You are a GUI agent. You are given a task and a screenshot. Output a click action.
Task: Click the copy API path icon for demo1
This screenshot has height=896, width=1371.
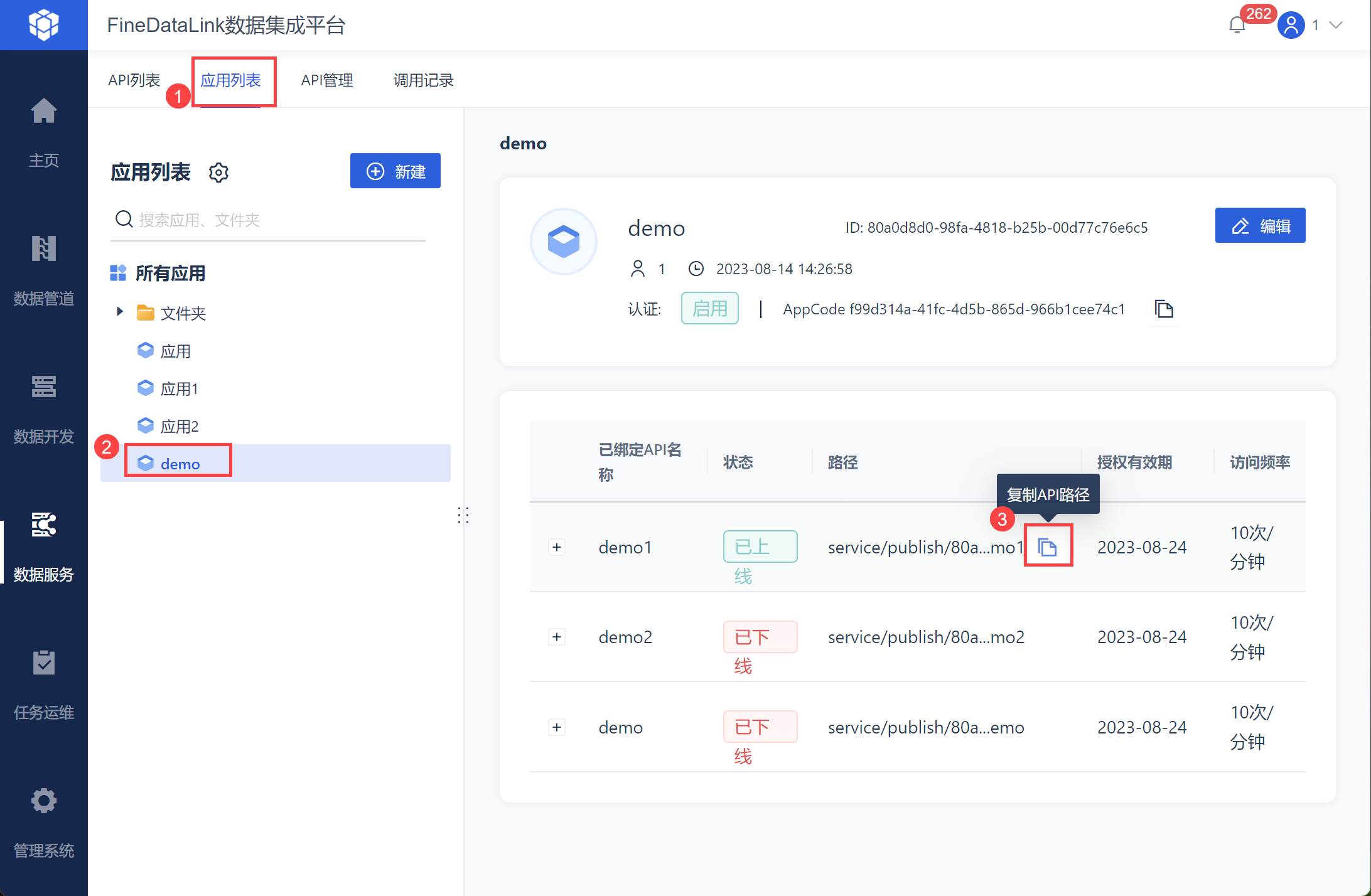click(x=1047, y=547)
